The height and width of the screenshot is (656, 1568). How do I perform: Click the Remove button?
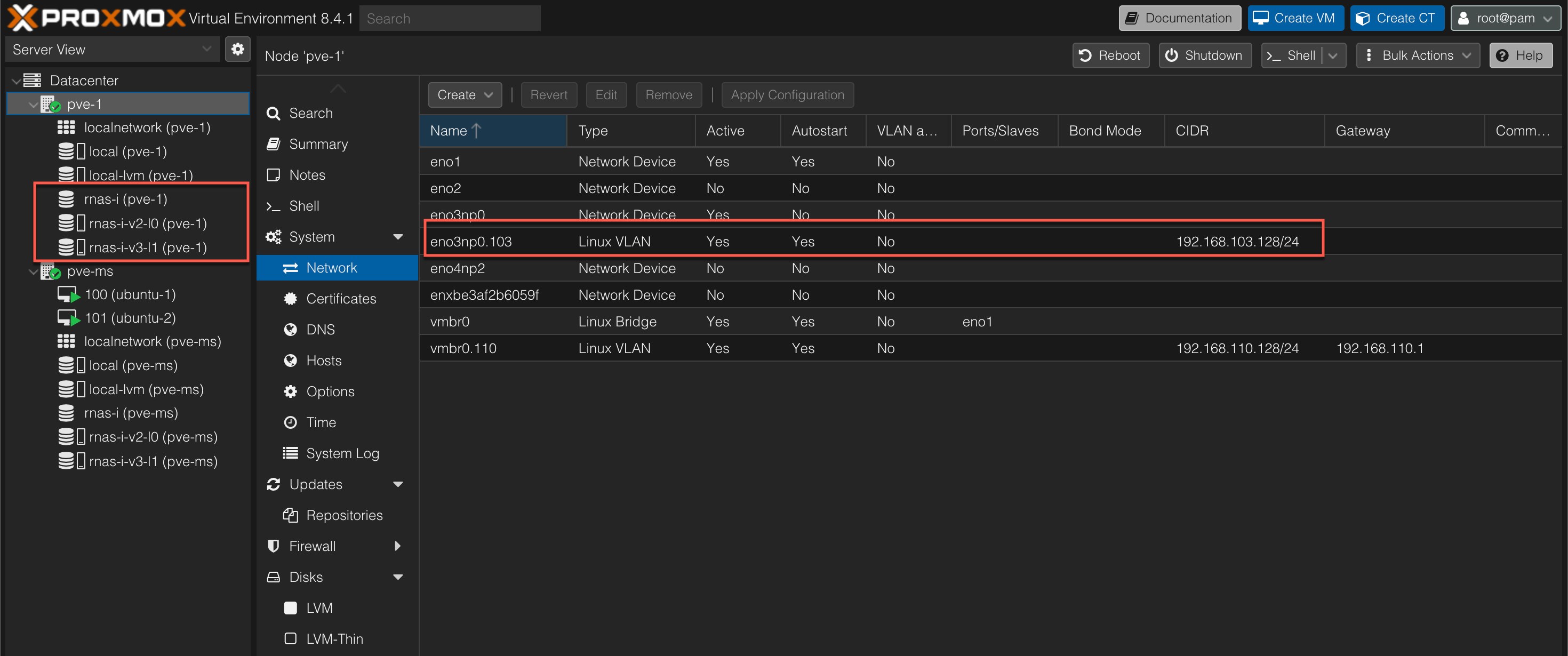point(668,95)
